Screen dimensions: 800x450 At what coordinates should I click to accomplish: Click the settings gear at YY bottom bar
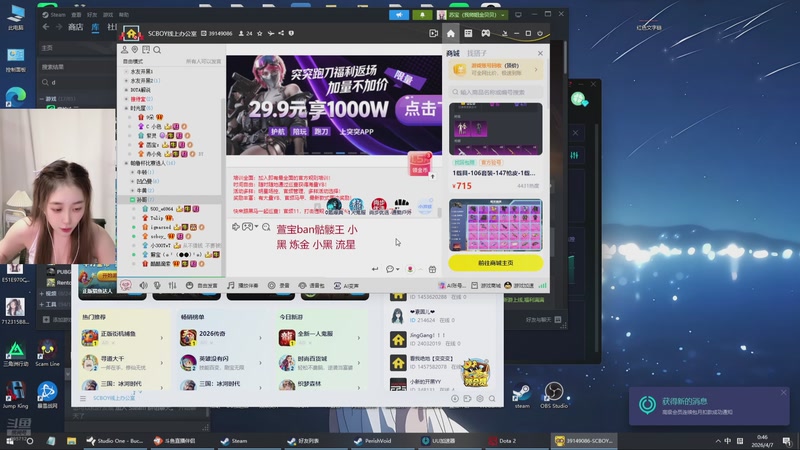coord(480,398)
